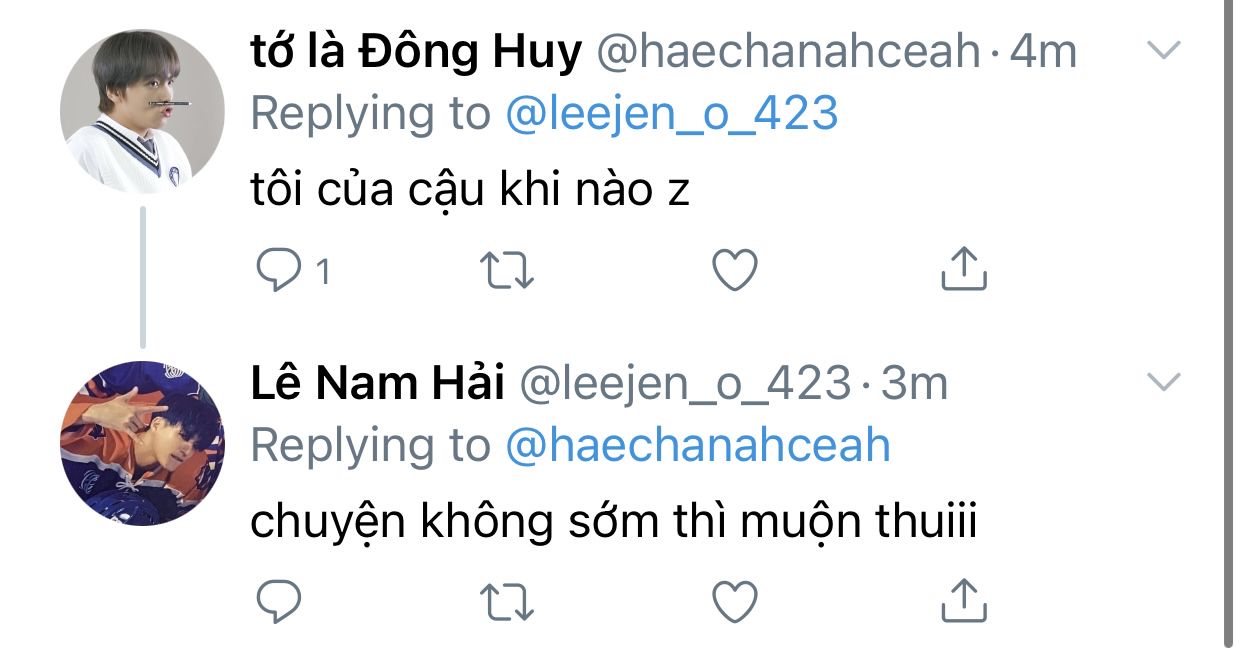Like the tweet 'chuyện không sớm thì muộn thuiii'
Viewport: 1242px width, 653px height.
coord(735,600)
